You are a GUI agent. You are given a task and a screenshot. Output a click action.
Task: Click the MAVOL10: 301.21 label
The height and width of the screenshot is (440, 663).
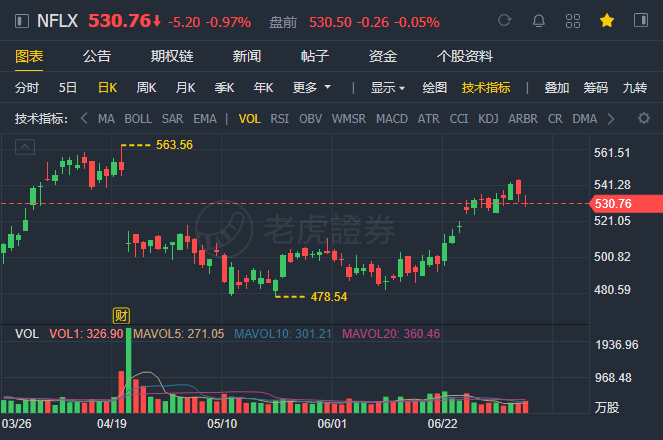[x=283, y=334]
